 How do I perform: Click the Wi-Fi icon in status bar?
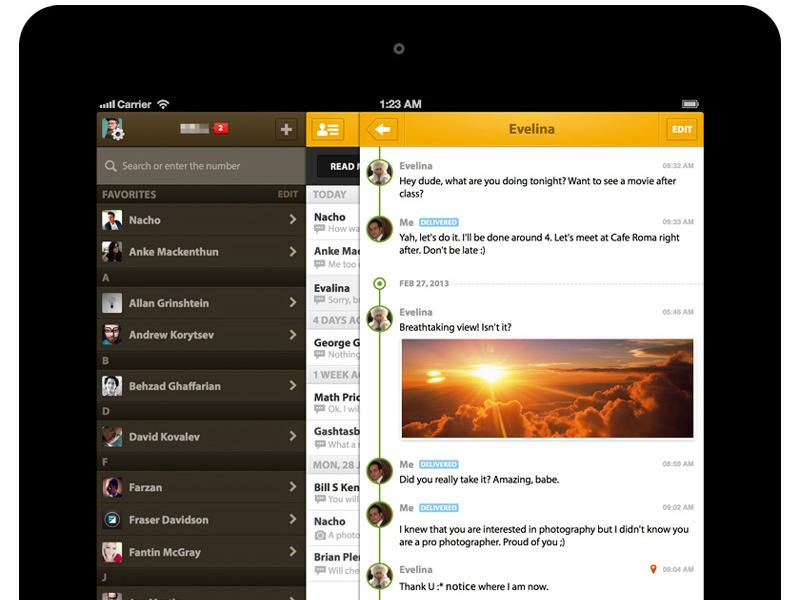[x=163, y=104]
